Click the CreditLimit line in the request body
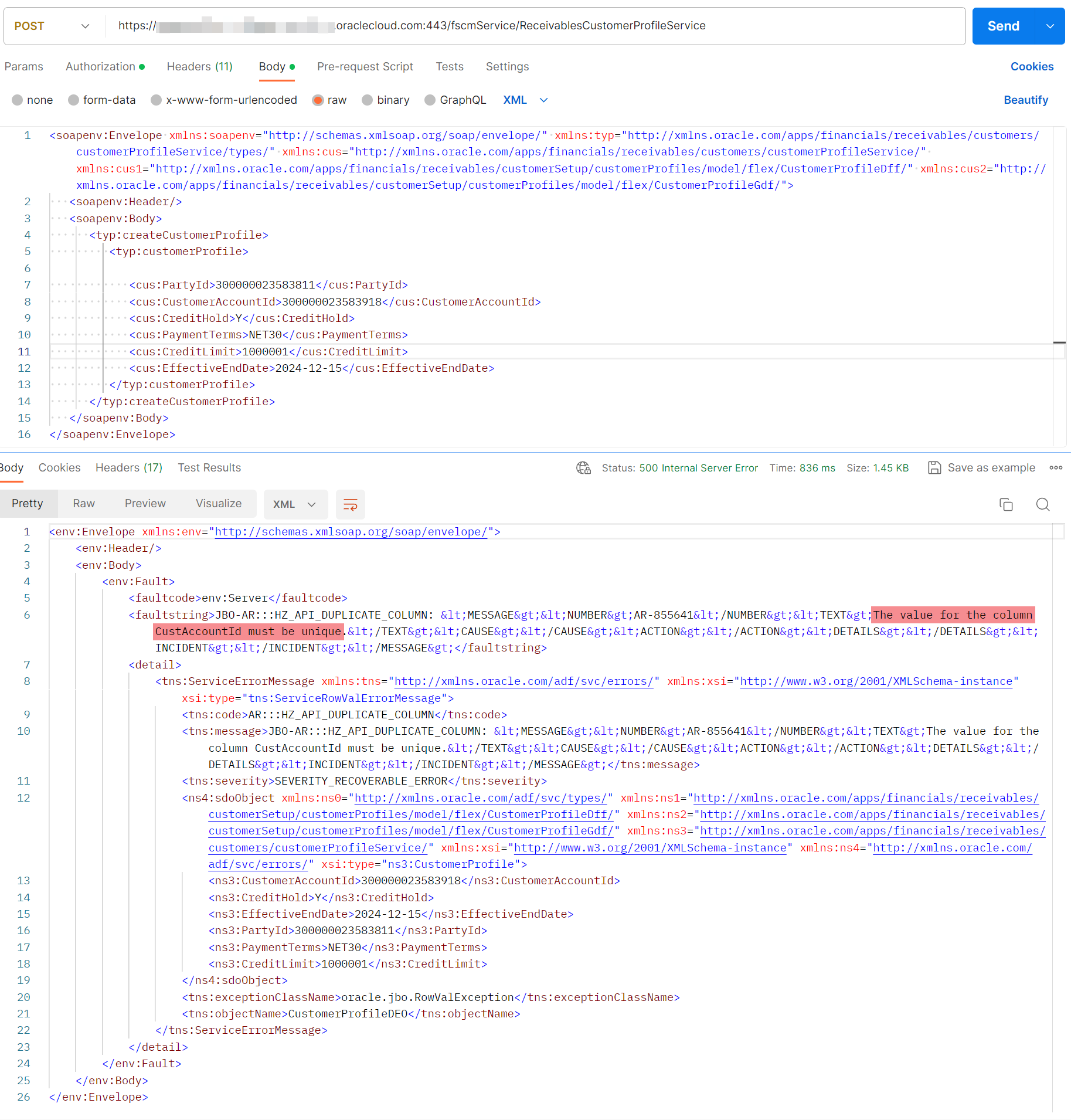Image resolution: width=1071 pixels, height=1120 pixels. pyautogui.click(x=268, y=352)
